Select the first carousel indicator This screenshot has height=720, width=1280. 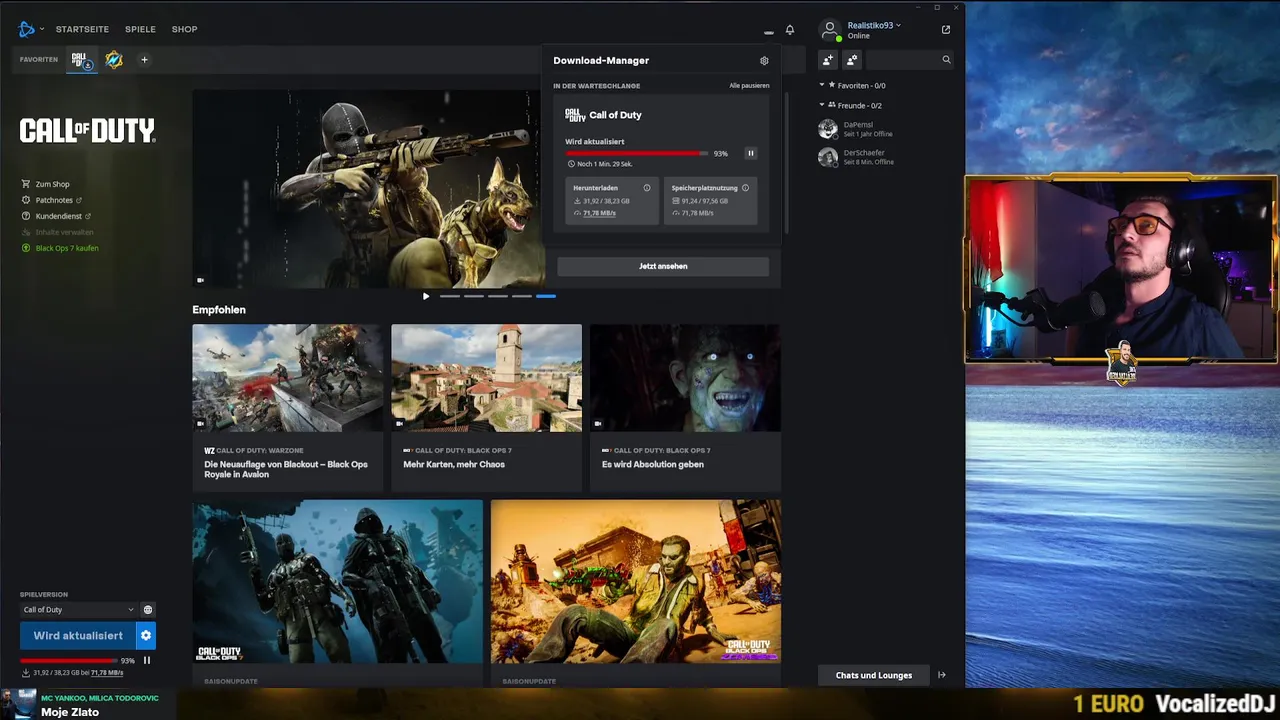point(450,296)
